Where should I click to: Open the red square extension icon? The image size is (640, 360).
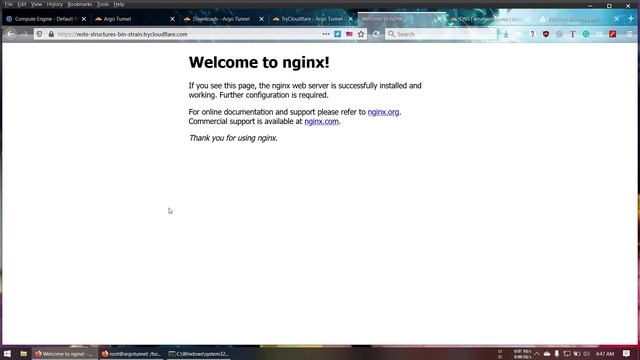click(613, 34)
